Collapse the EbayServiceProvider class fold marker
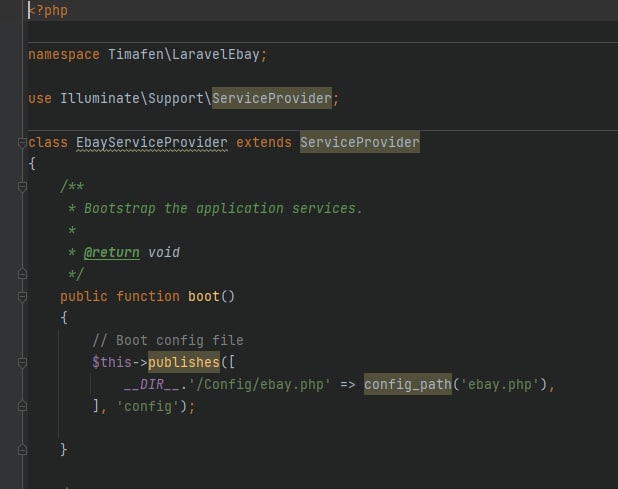The height and width of the screenshot is (489, 618). click(x=22, y=143)
